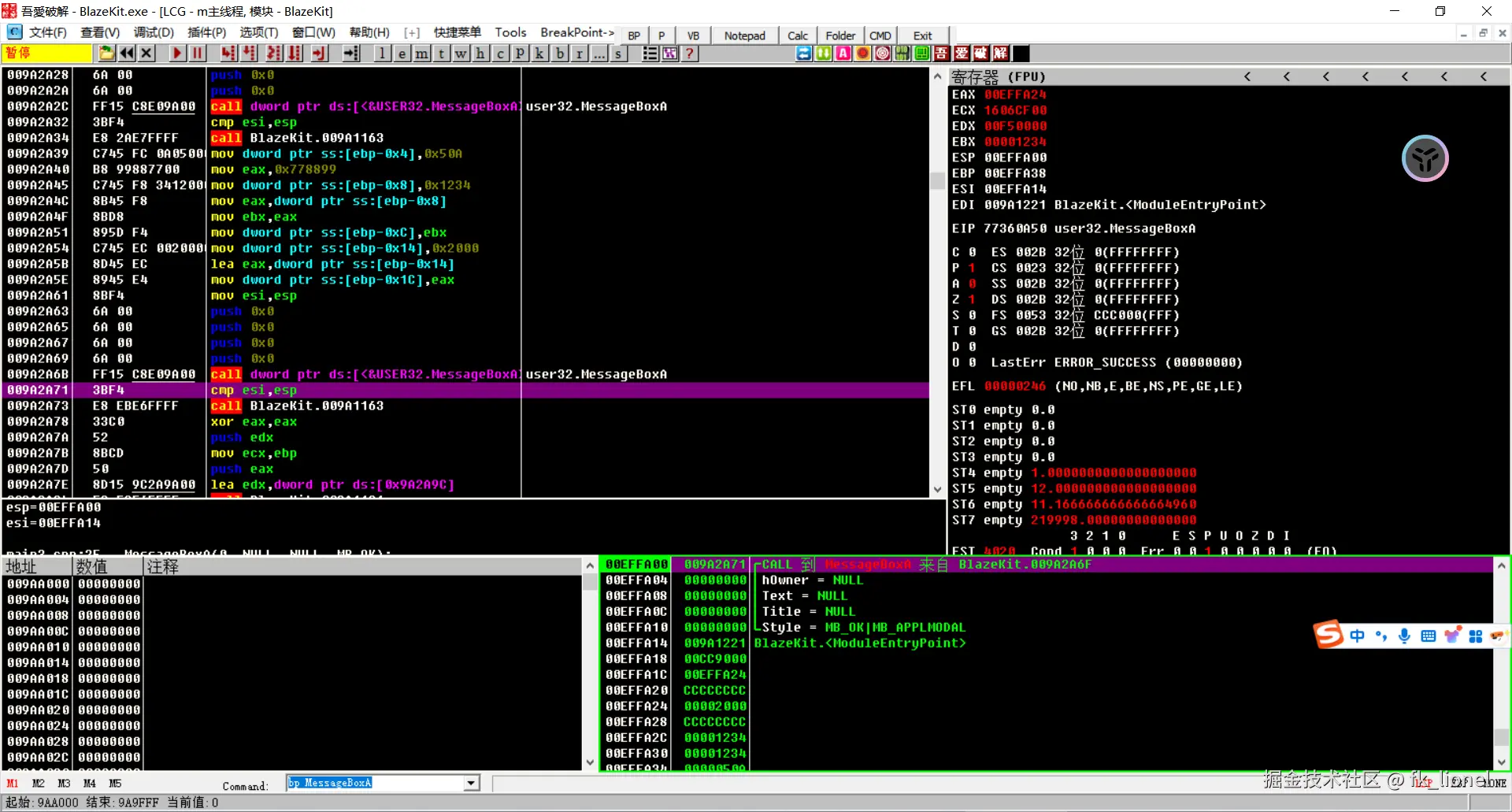Screen dimensions: 1512x812
Task: Click the Run program play icon
Action: click(x=177, y=54)
